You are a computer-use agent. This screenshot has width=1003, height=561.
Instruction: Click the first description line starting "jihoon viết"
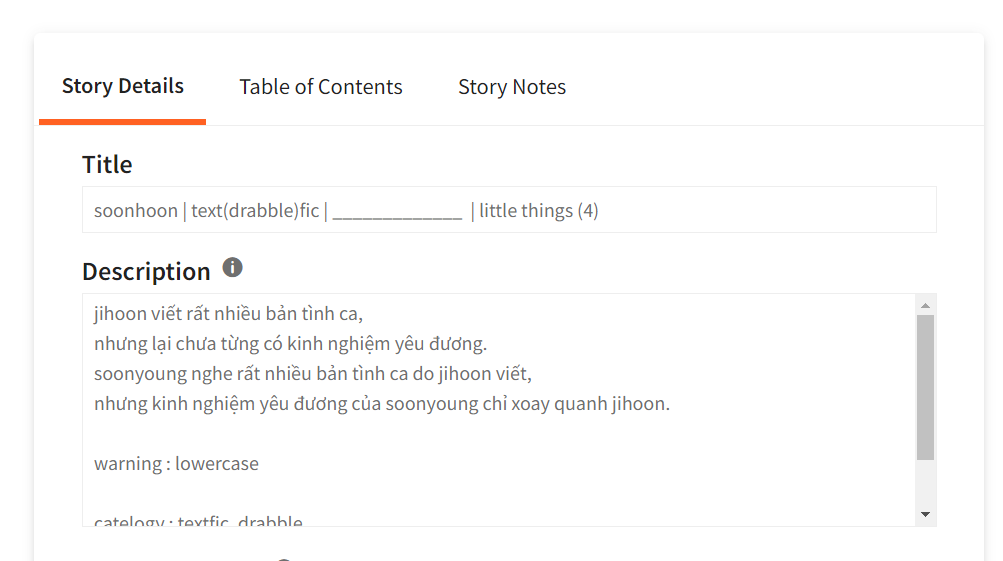tap(228, 314)
